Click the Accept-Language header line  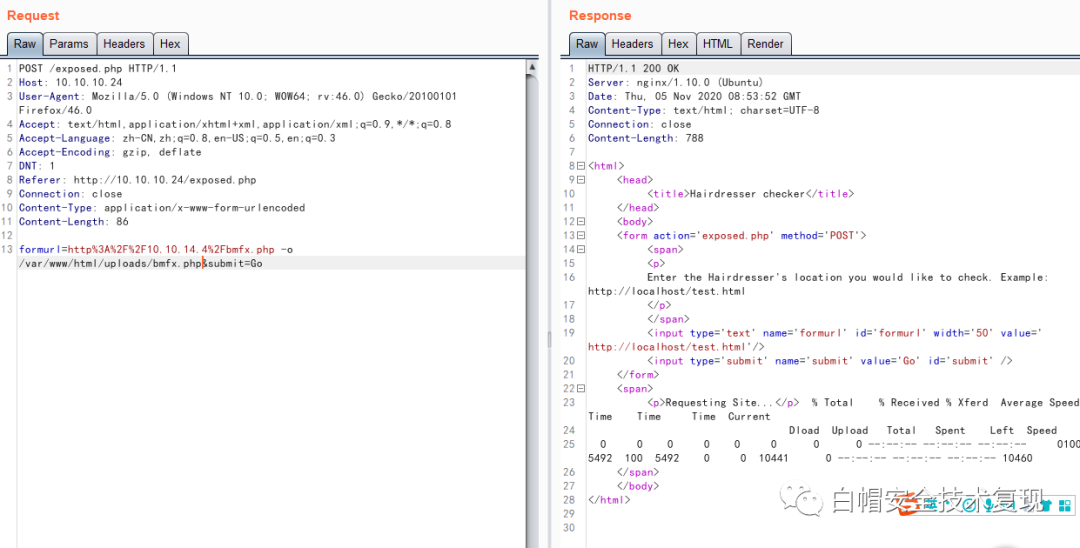click(177, 138)
